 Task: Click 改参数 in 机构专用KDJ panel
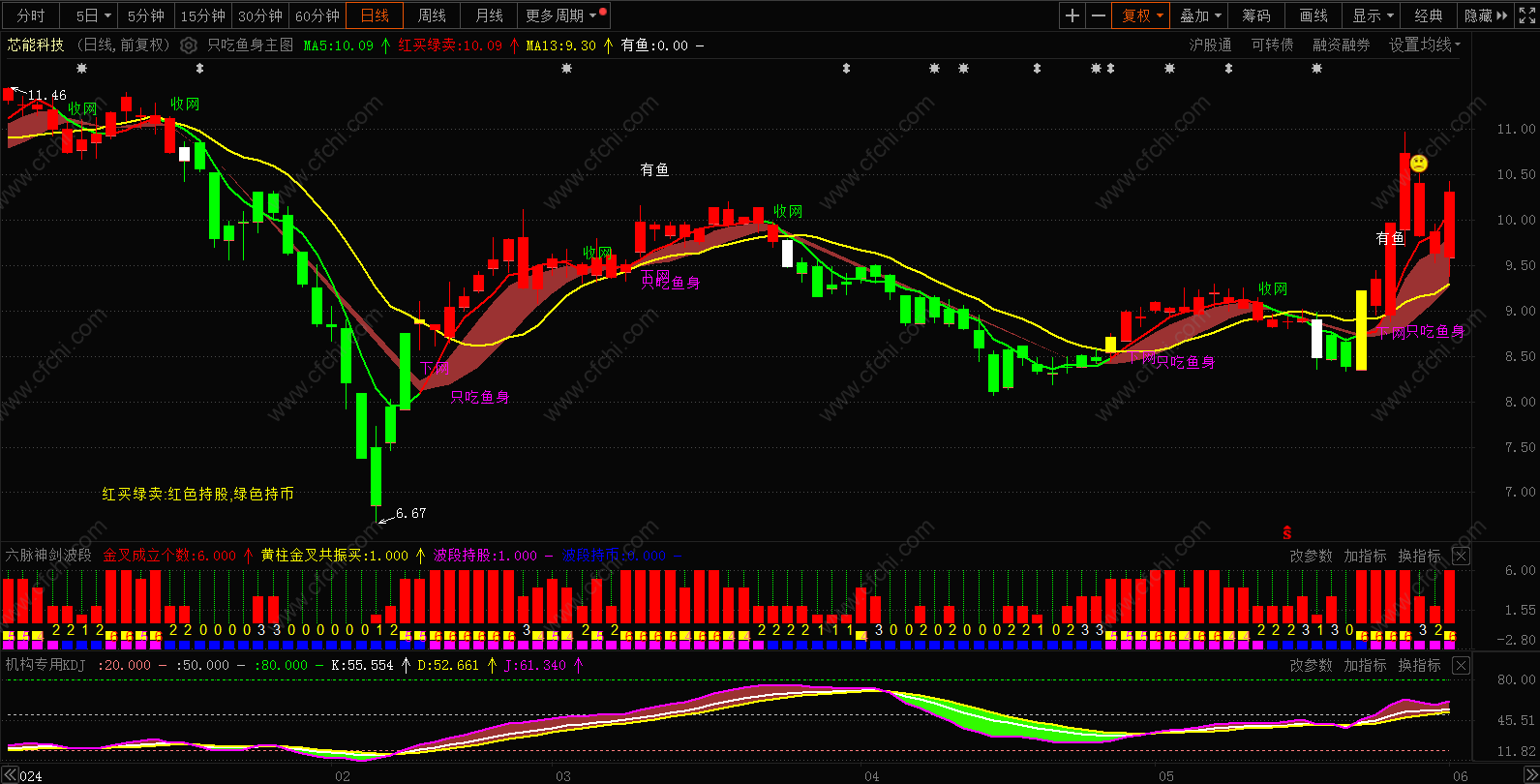point(1311,665)
